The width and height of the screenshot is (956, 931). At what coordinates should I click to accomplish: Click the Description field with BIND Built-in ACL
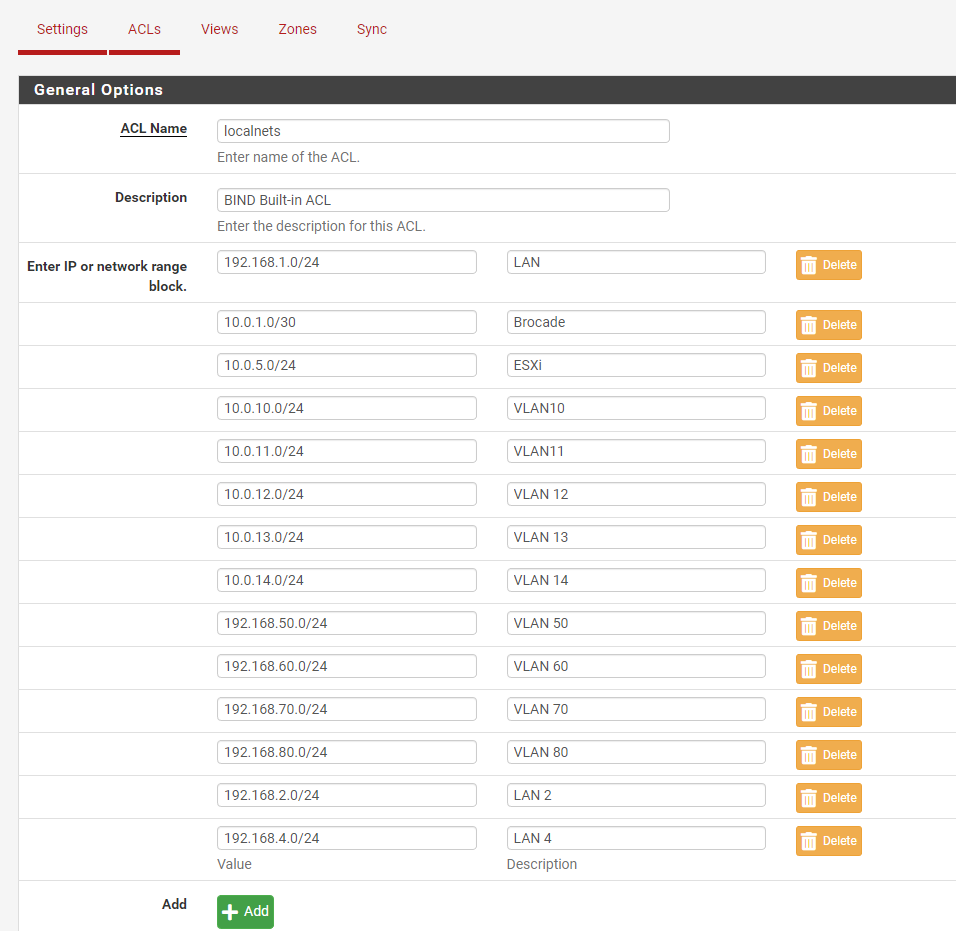[443, 199]
